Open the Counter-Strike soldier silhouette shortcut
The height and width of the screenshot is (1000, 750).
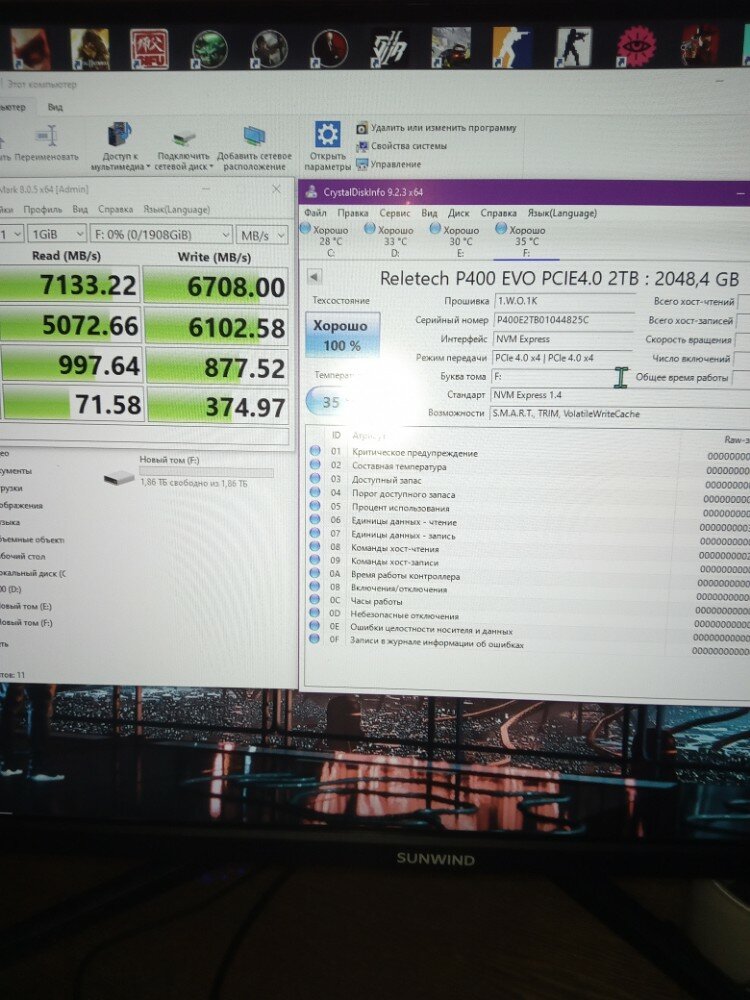[573, 47]
